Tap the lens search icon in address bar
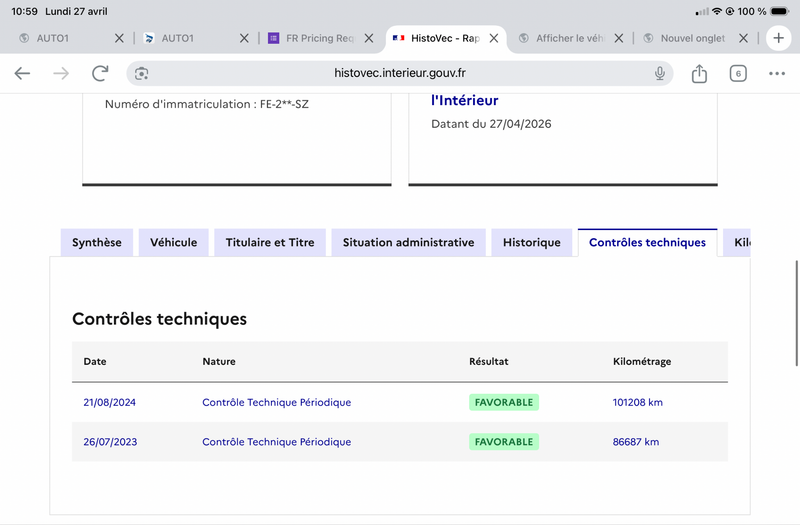The height and width of the screenshot is (525, 800). [x=141, y=73]
